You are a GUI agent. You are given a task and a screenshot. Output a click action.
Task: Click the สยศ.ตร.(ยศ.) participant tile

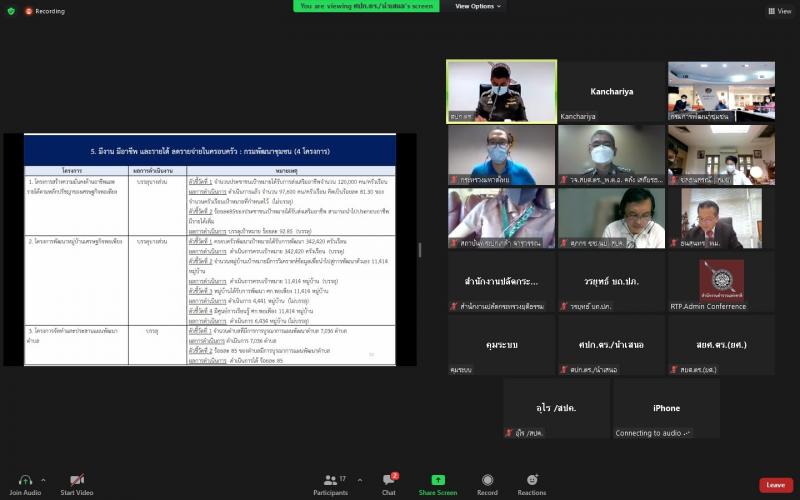point(721,345)
